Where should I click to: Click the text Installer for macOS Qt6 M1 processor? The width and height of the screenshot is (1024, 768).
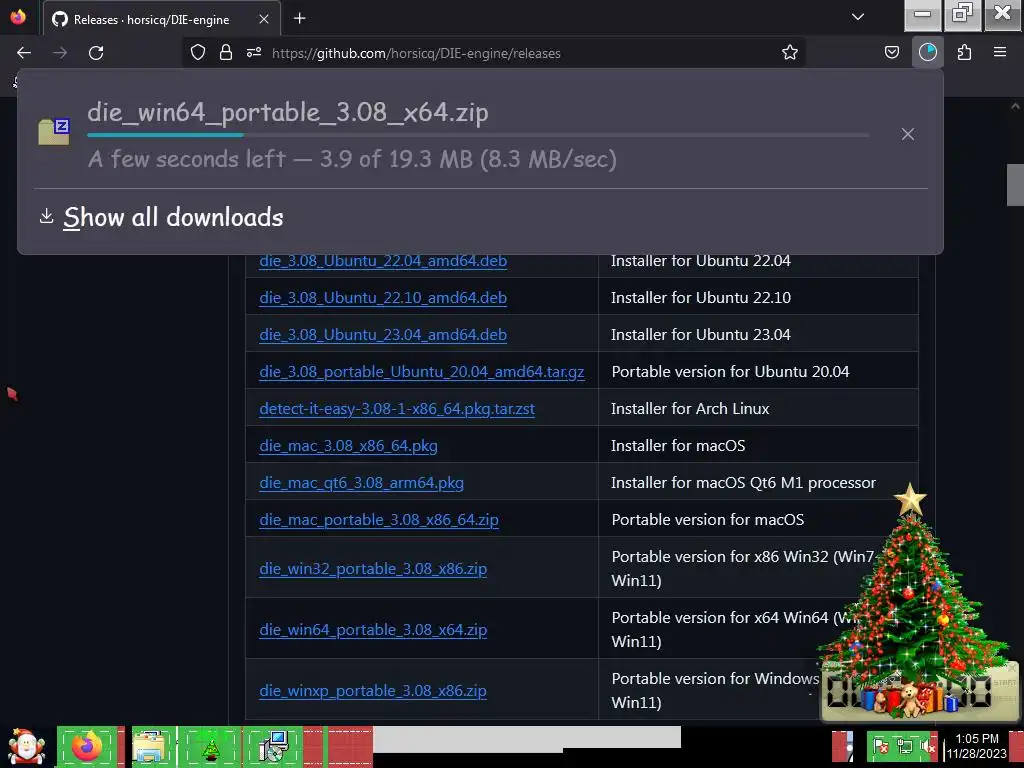tap(743, 483)
